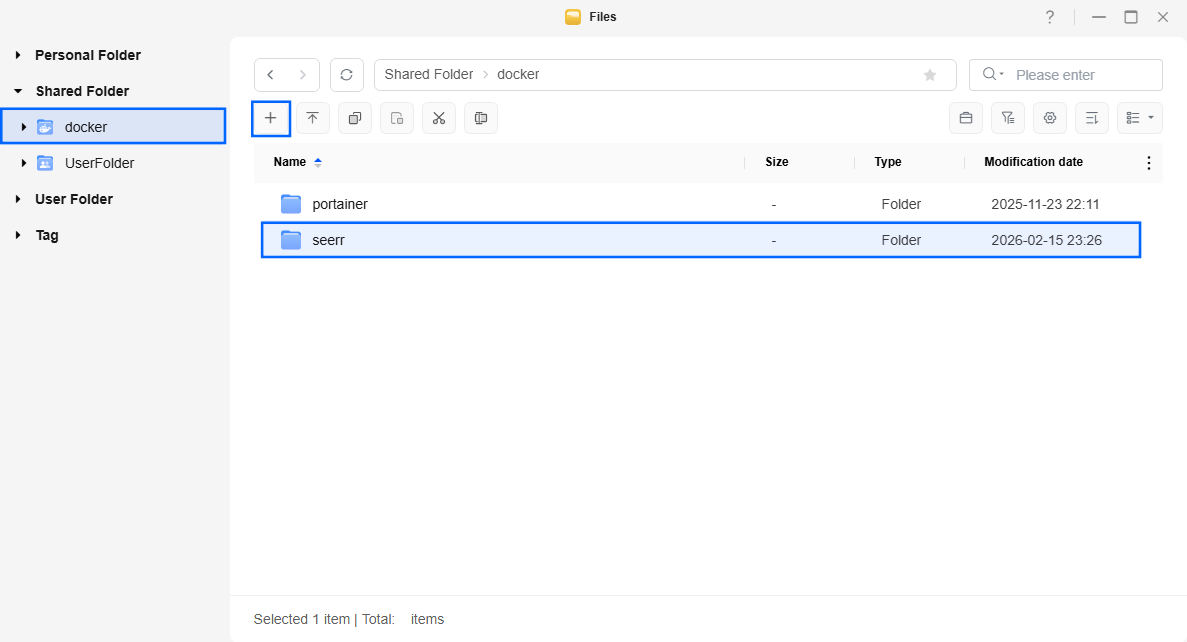This screenshot has width=1187, height=642.
Task: Click the Shared Folder breadcrumb link
Action: click(x=428, y=75)
